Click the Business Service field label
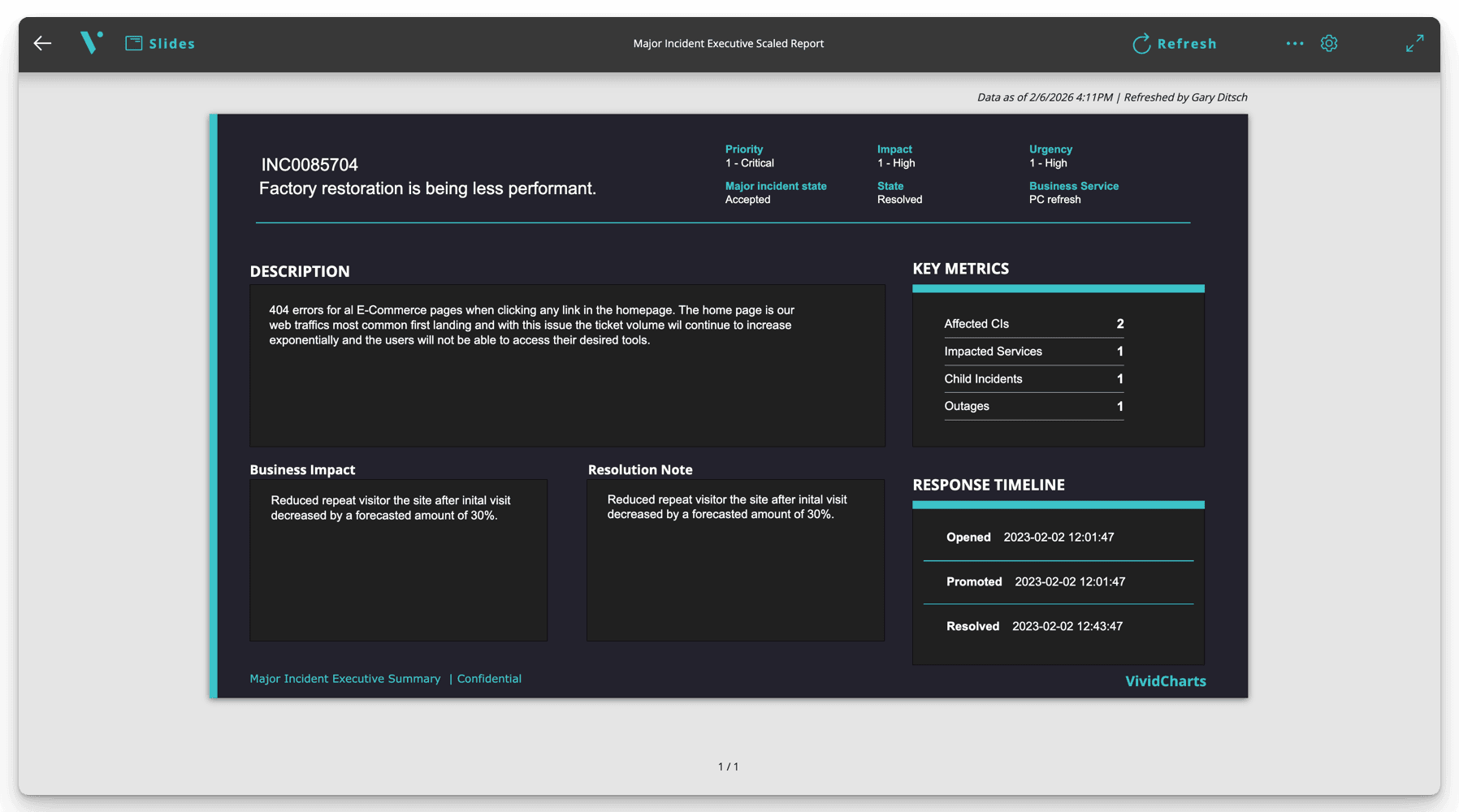The image size is (1459, 812). (1074, 186)
